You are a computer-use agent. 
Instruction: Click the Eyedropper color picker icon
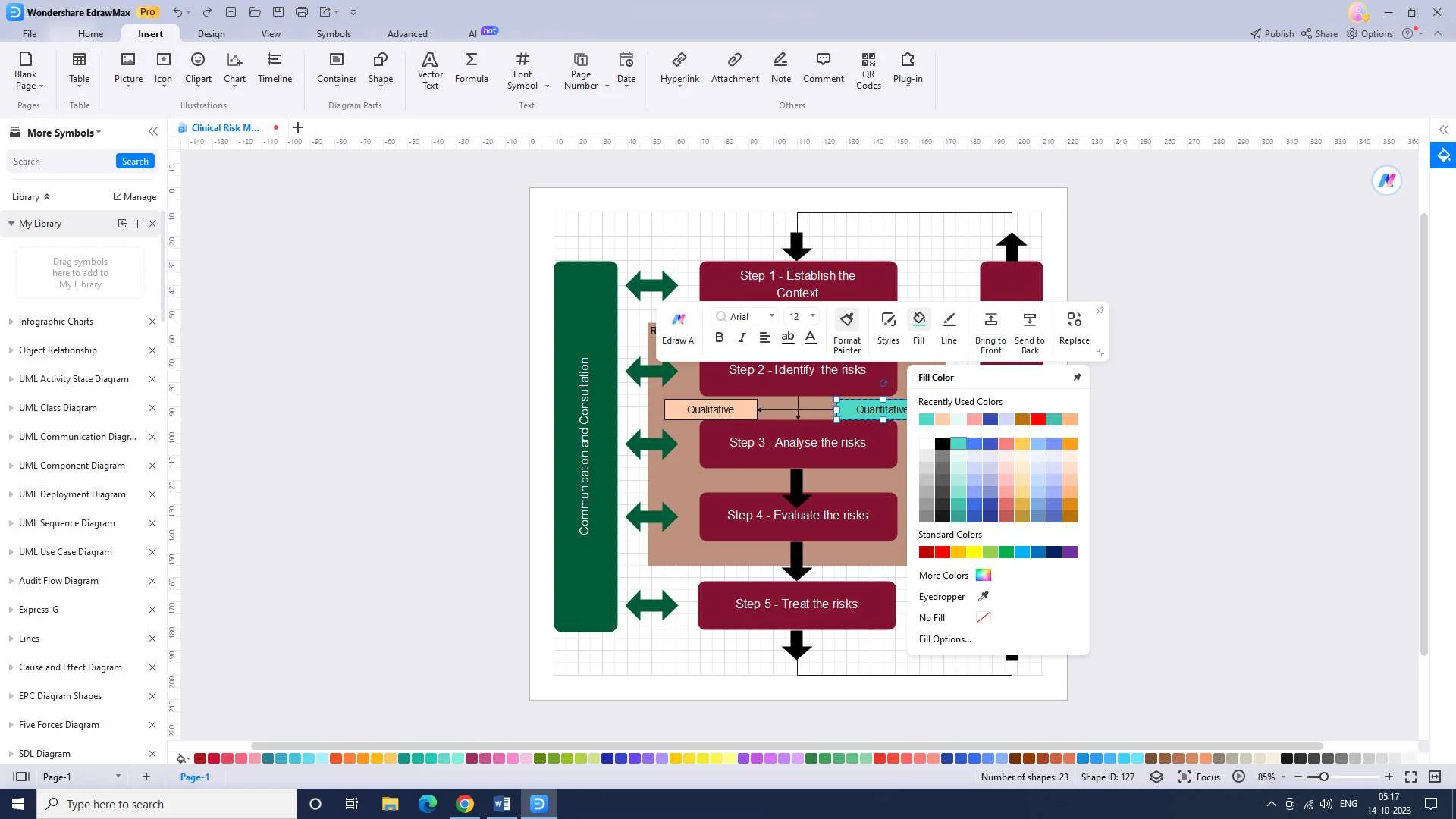(984, 597)
